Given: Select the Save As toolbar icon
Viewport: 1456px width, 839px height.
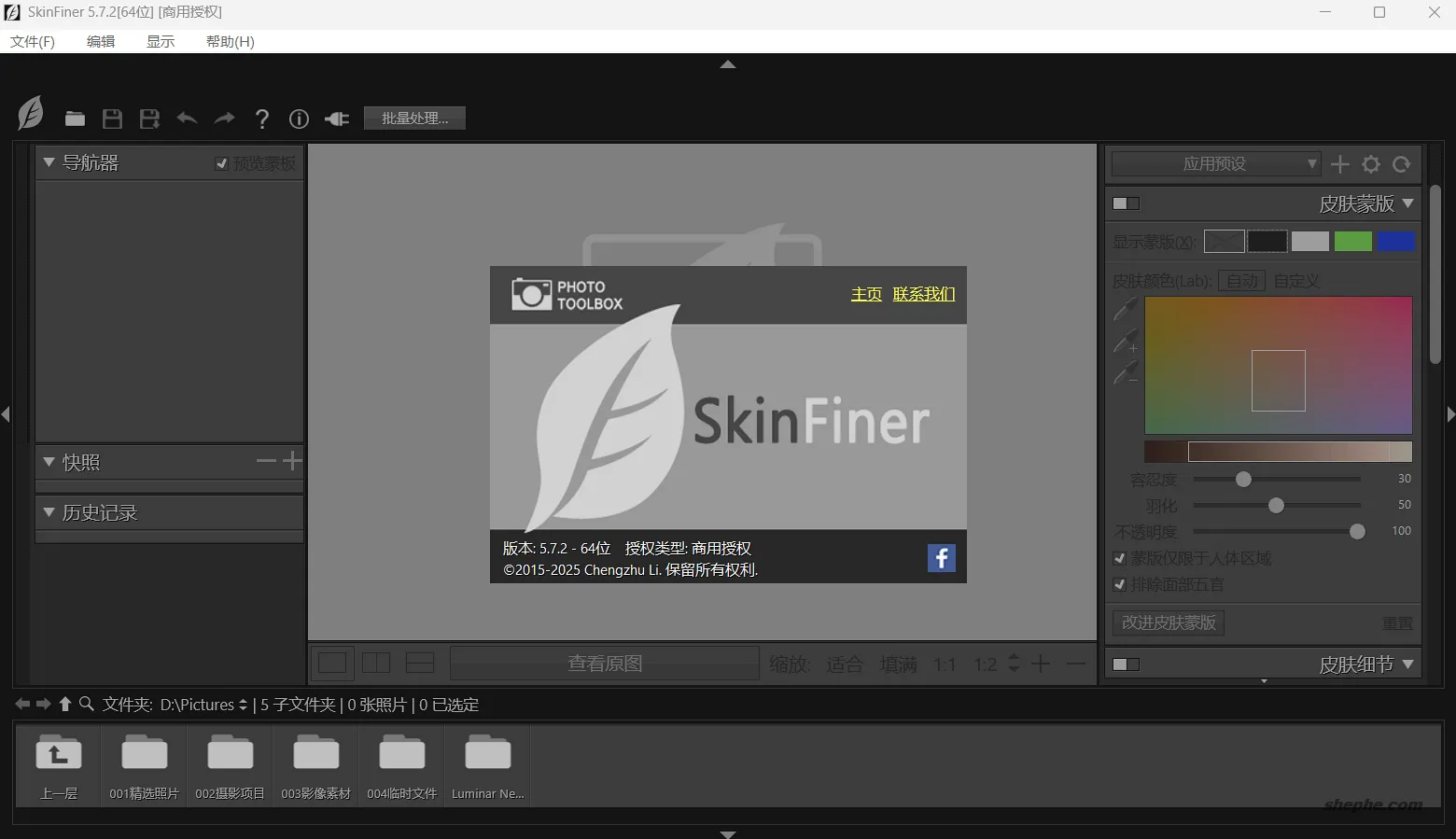Looking at the screenshot, I should pos(149,119).
